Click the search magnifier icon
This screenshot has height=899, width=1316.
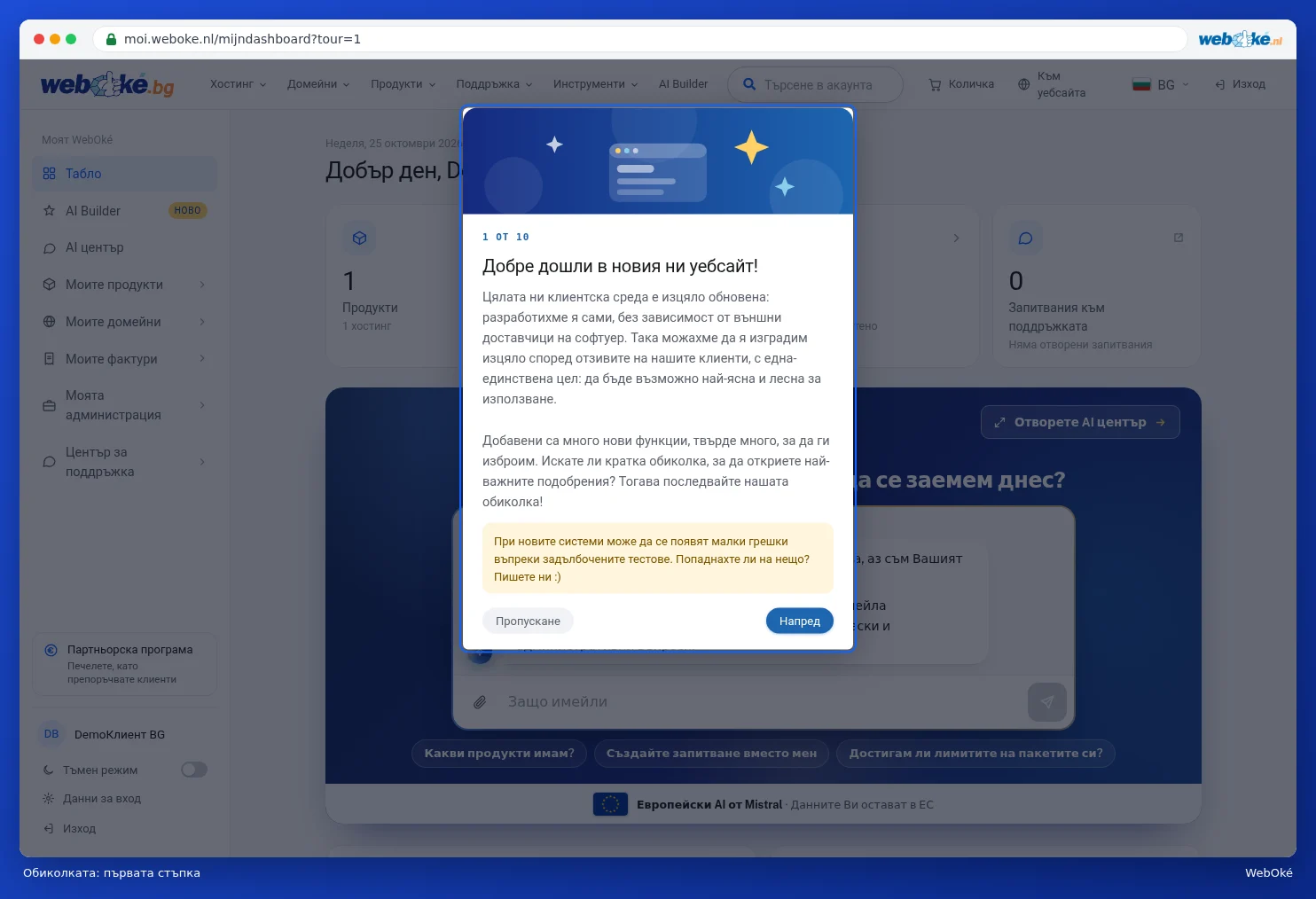(x=749, y=84)
